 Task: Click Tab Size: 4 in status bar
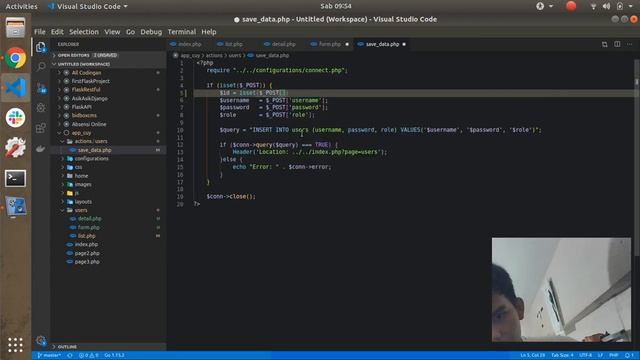point(562,356)
